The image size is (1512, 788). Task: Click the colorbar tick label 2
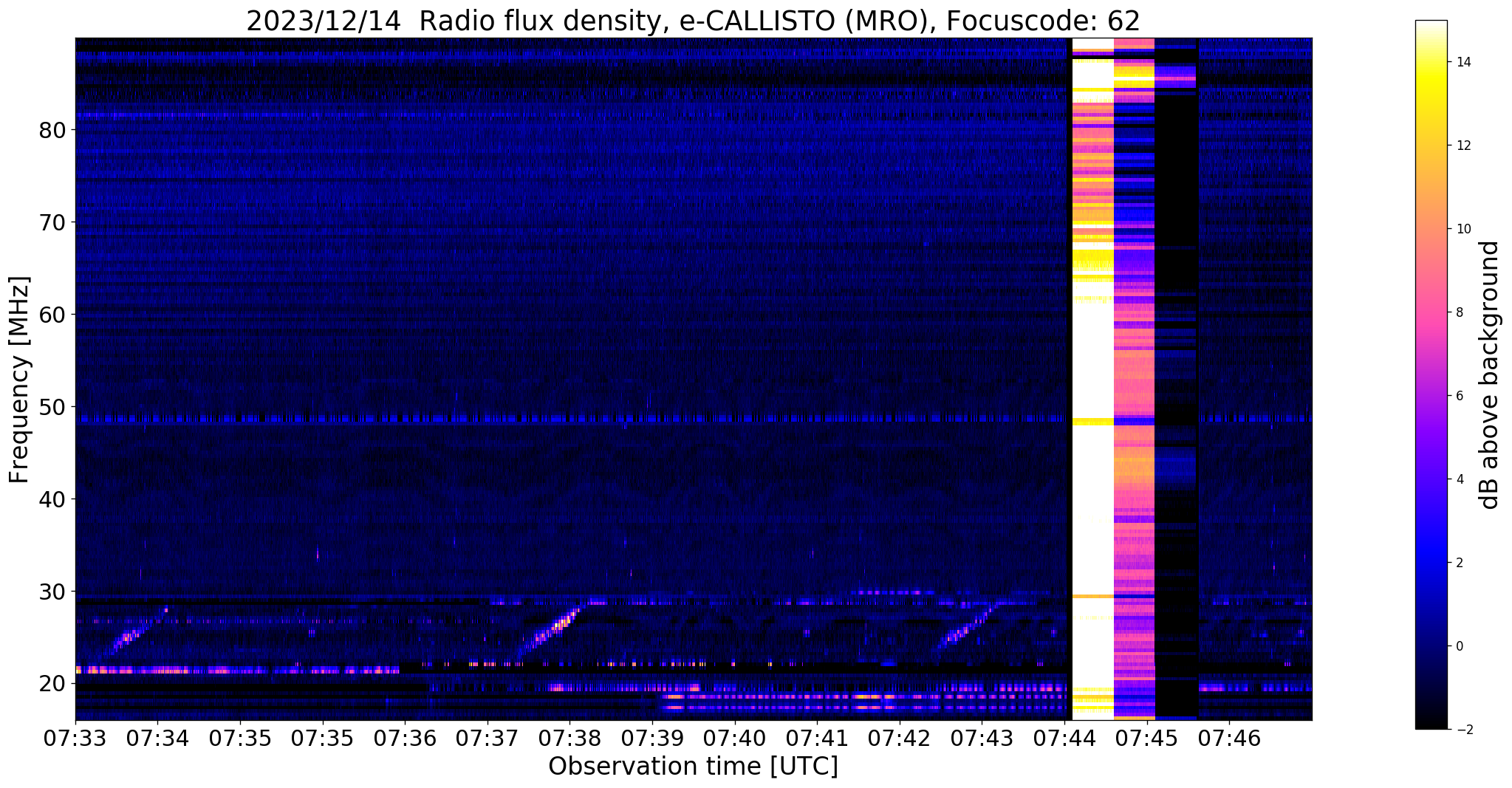[x=1459, y=563]
